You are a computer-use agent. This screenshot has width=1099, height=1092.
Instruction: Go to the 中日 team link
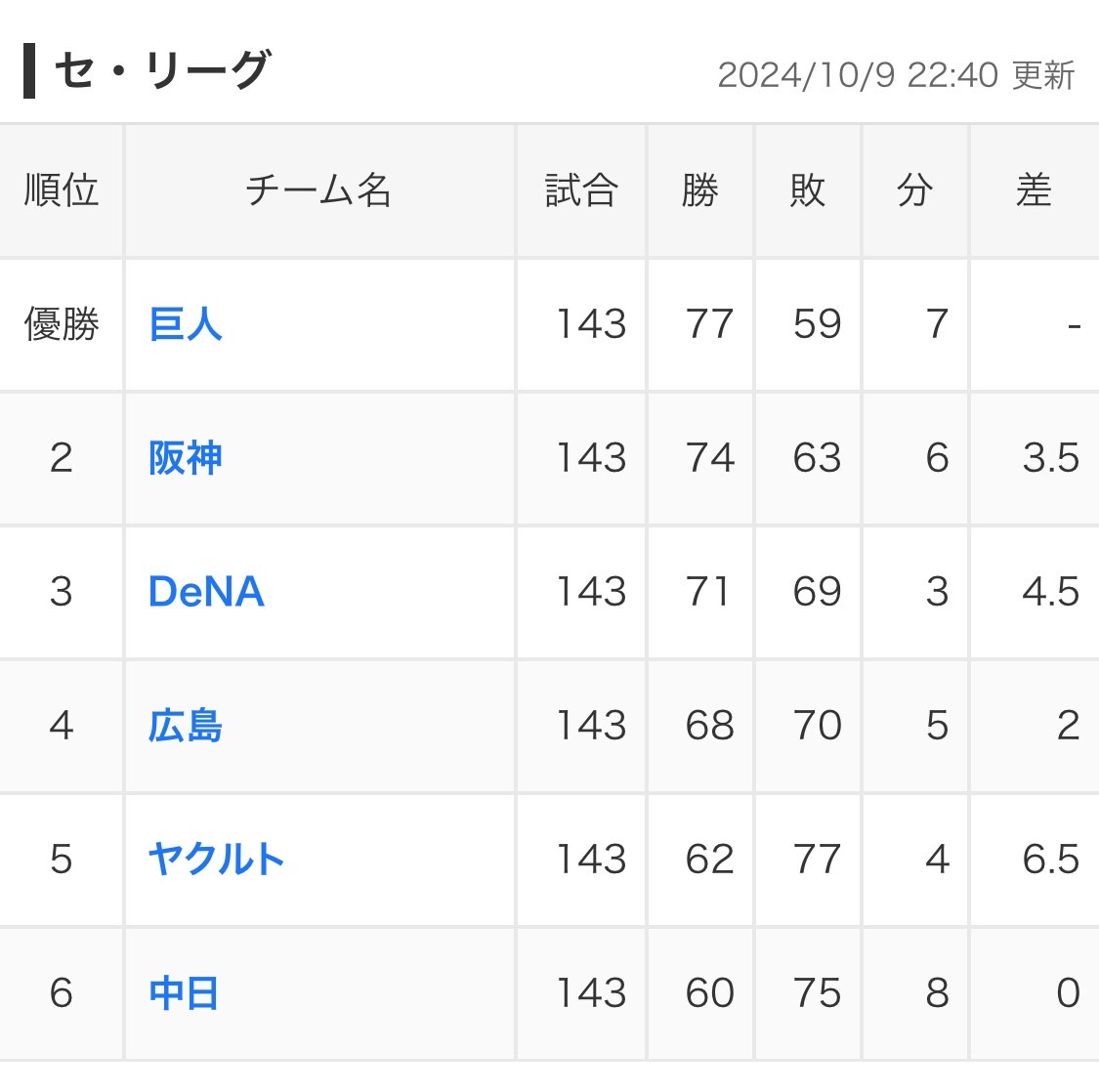coord(184,993)
